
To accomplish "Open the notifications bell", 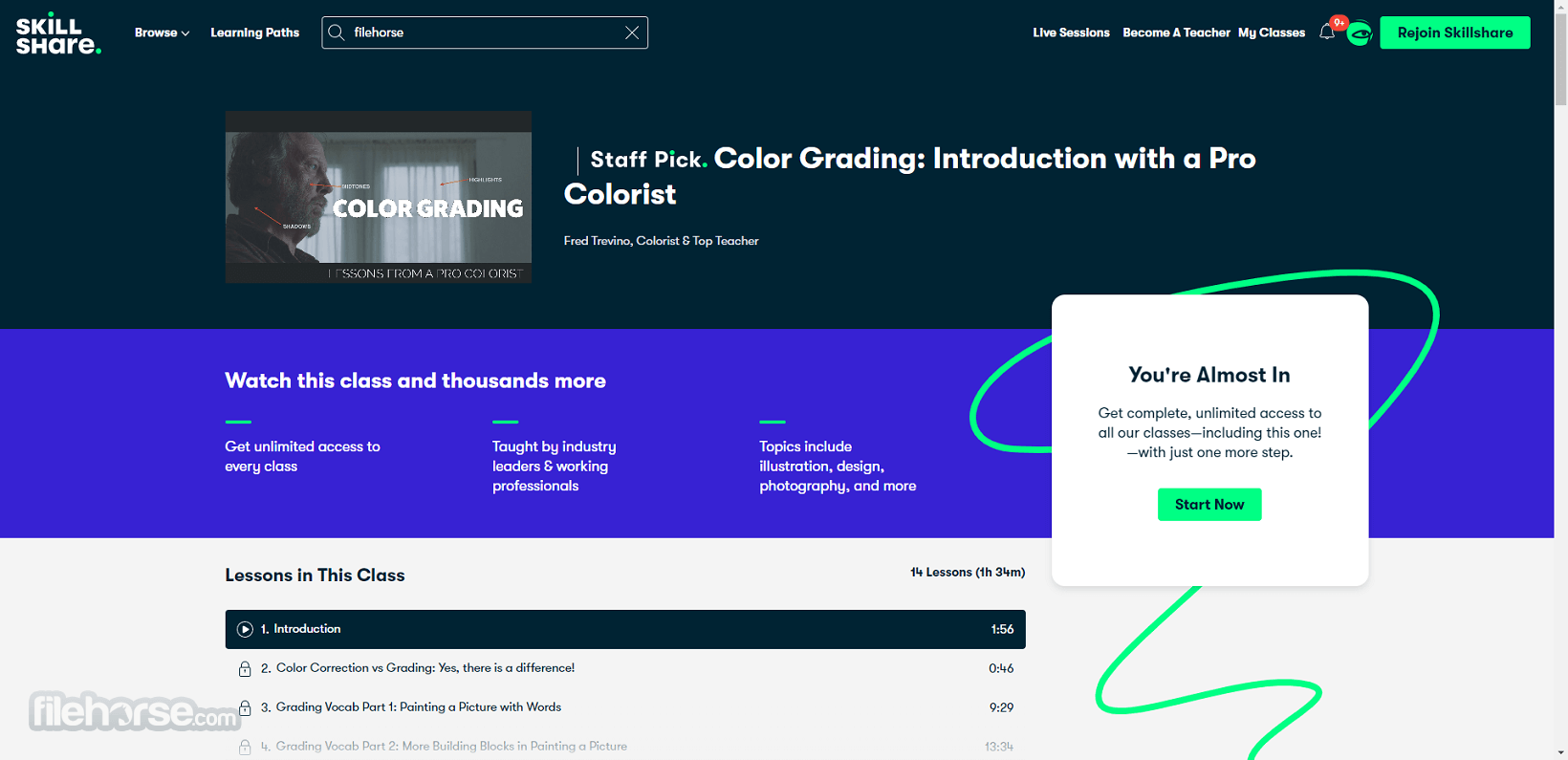I will tap(1327, 32).
